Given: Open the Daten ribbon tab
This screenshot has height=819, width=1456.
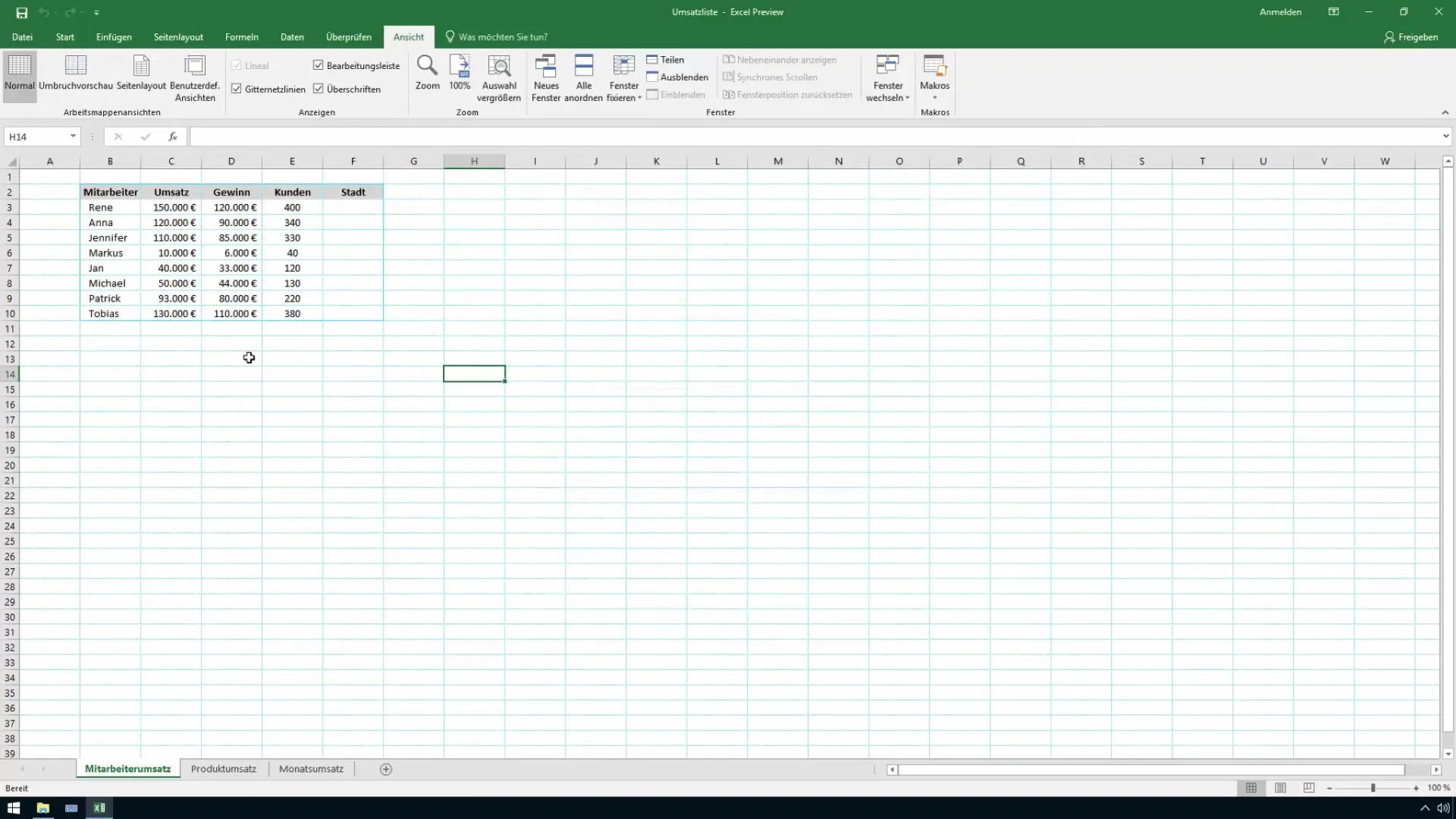Looking at the screenshot, I should tap(292, 37).
